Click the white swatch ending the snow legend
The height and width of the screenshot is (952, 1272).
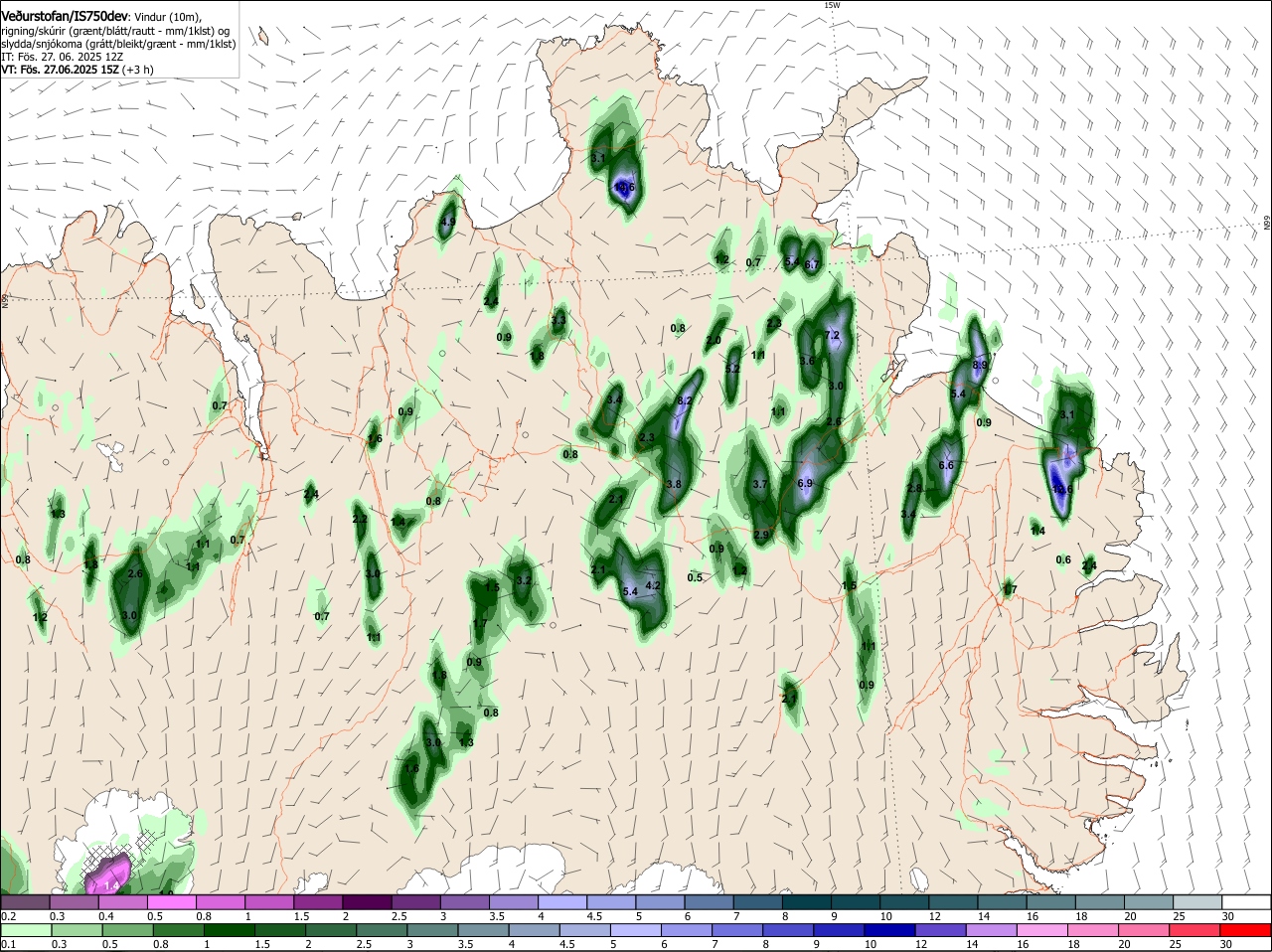point(1246,901)
